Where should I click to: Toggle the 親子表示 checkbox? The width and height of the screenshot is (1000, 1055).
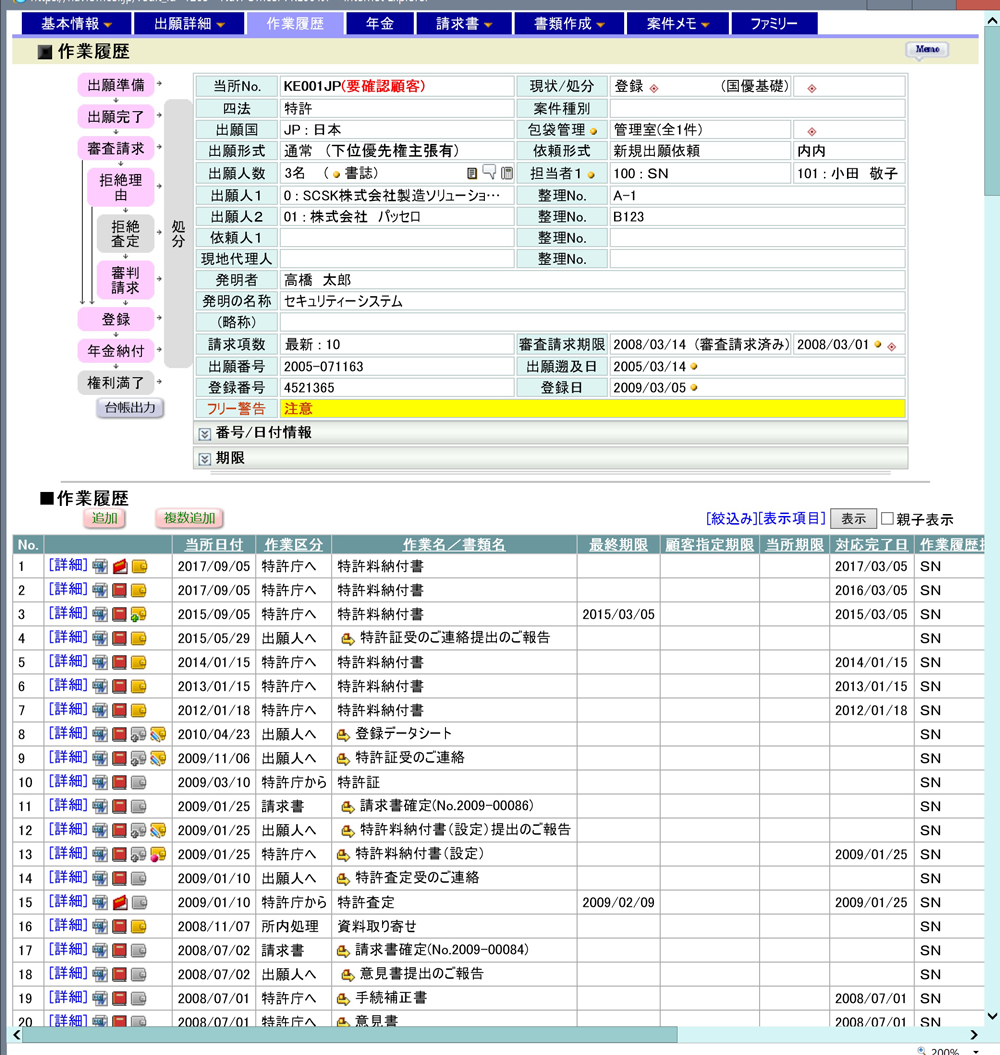887,518
